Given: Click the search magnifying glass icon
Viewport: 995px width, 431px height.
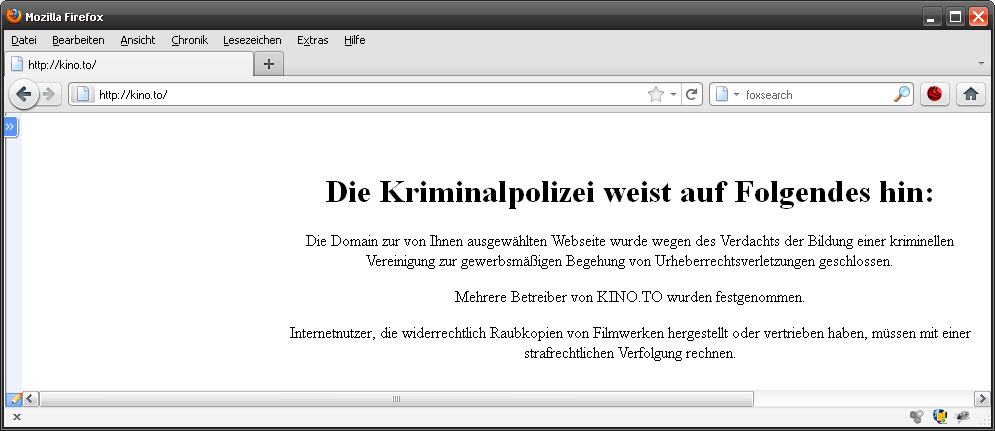Looking at the screenshot, I should [901, 94].
